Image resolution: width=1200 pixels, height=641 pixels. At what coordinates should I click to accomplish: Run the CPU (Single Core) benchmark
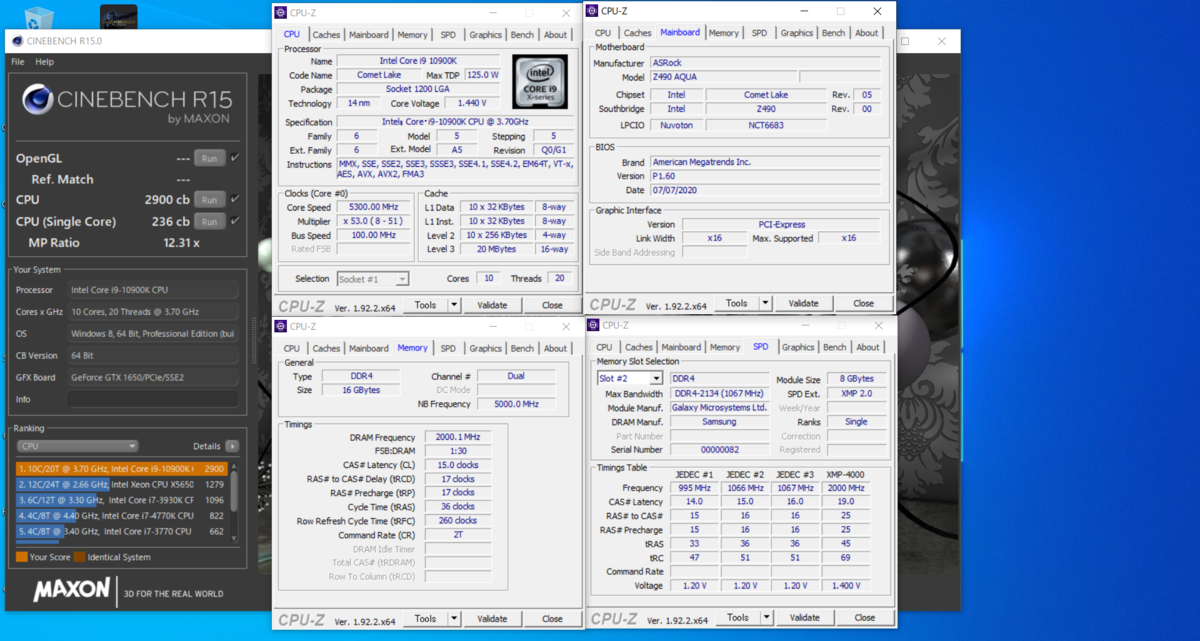click(x=209, y=221)
